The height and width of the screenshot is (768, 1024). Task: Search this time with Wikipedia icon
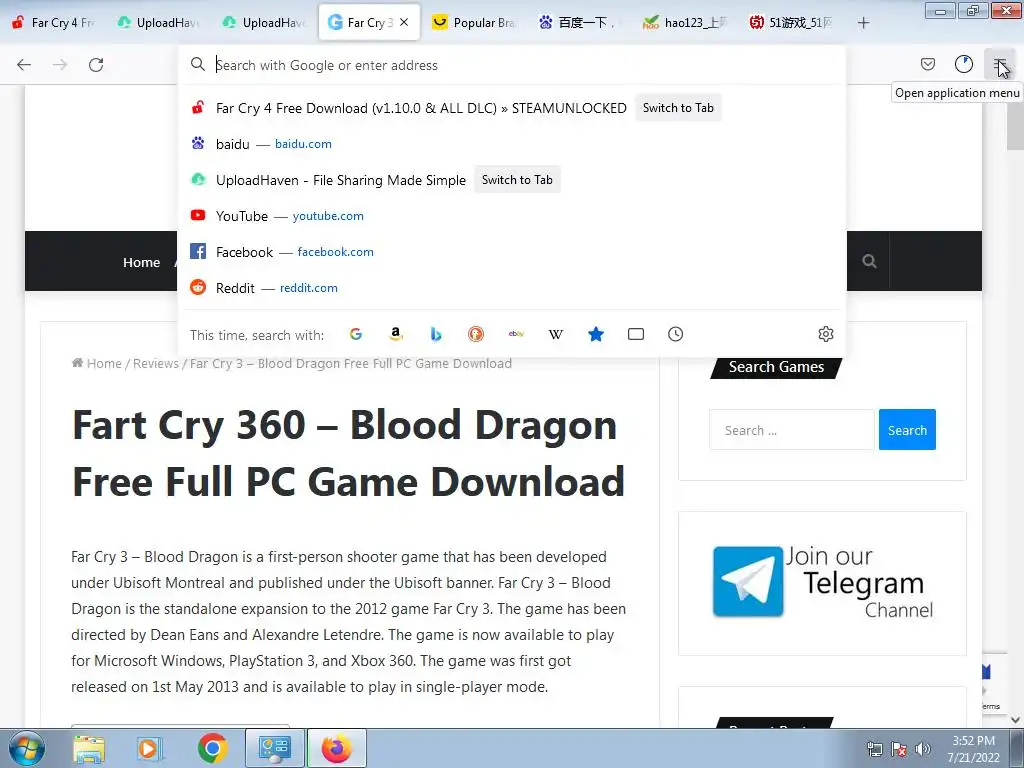click(x=556, y=334)
